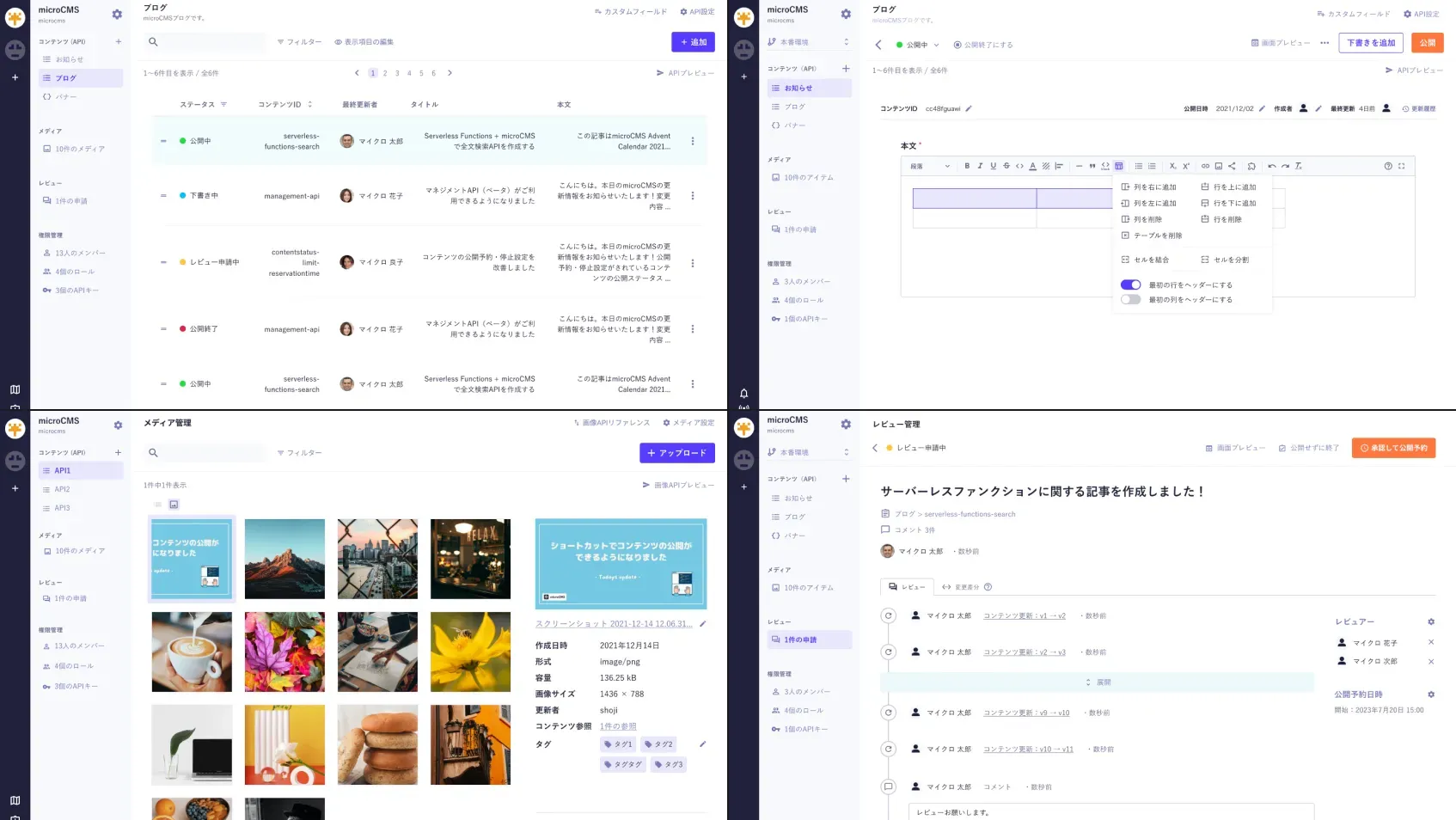Click the アップロード button
Image resolution: width=1456 pixels, height=820 pixels.
[x=677, y=453]
